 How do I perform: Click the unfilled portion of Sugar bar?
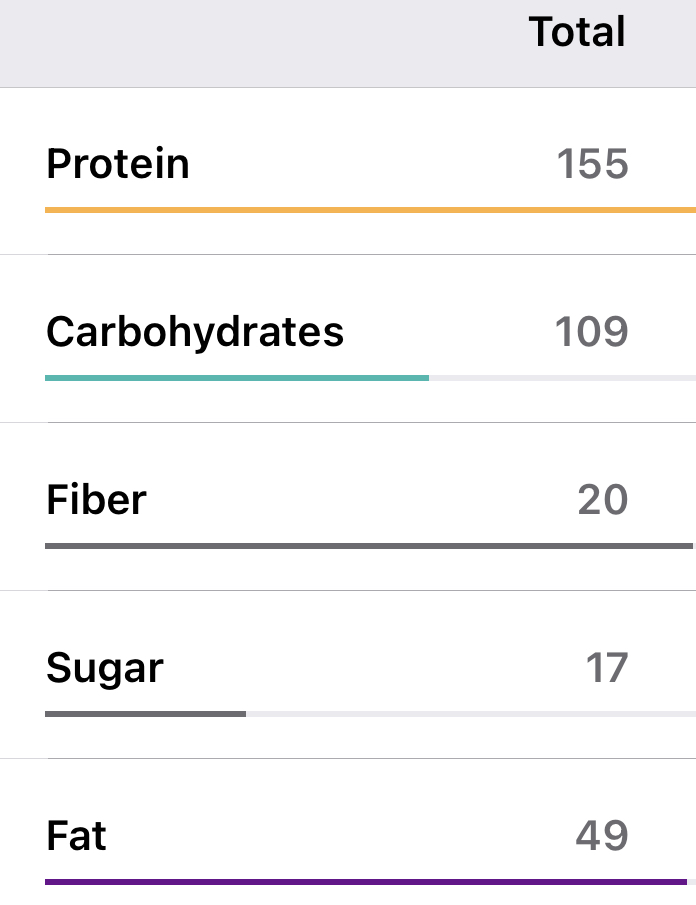click(x=470, y=714)
